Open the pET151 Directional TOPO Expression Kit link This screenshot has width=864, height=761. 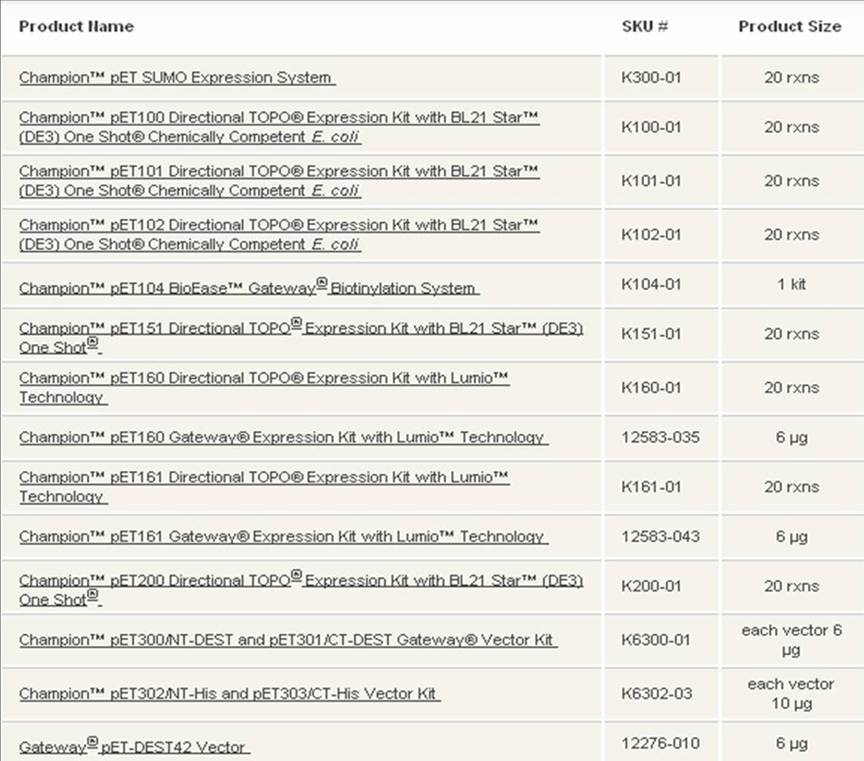(300, 328)
